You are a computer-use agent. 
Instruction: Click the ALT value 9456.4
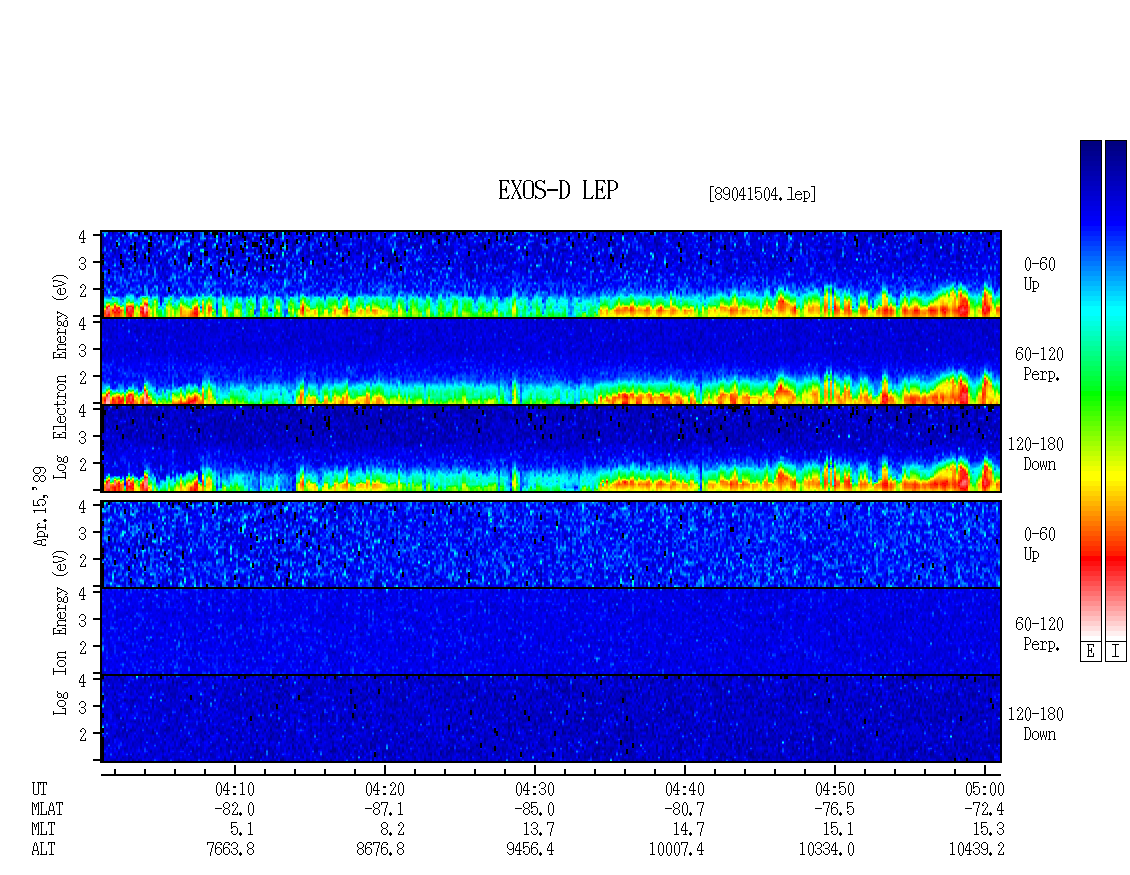[530, 850]
